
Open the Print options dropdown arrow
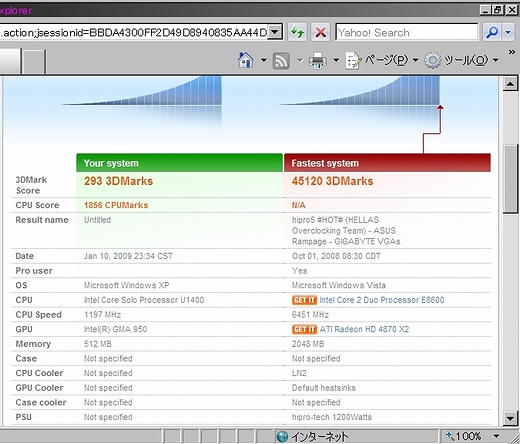pyautogui.click(x=336, y=60)
